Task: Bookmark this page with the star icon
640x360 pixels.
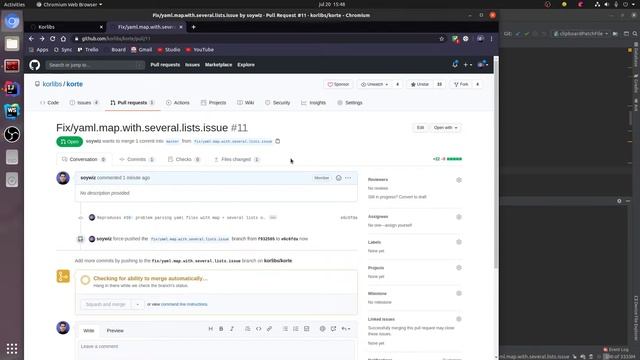Action: pyautogui.click(x=442, y=39)
